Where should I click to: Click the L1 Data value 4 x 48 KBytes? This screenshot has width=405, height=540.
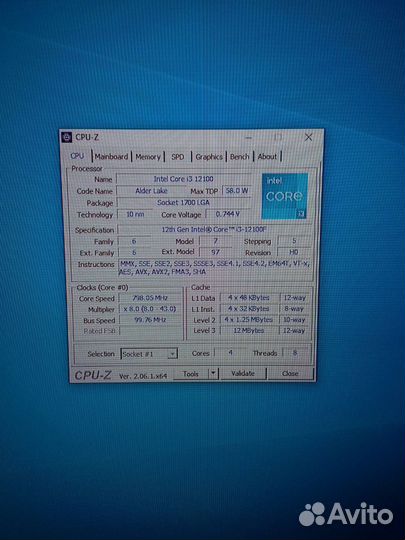tap(249, 298)
